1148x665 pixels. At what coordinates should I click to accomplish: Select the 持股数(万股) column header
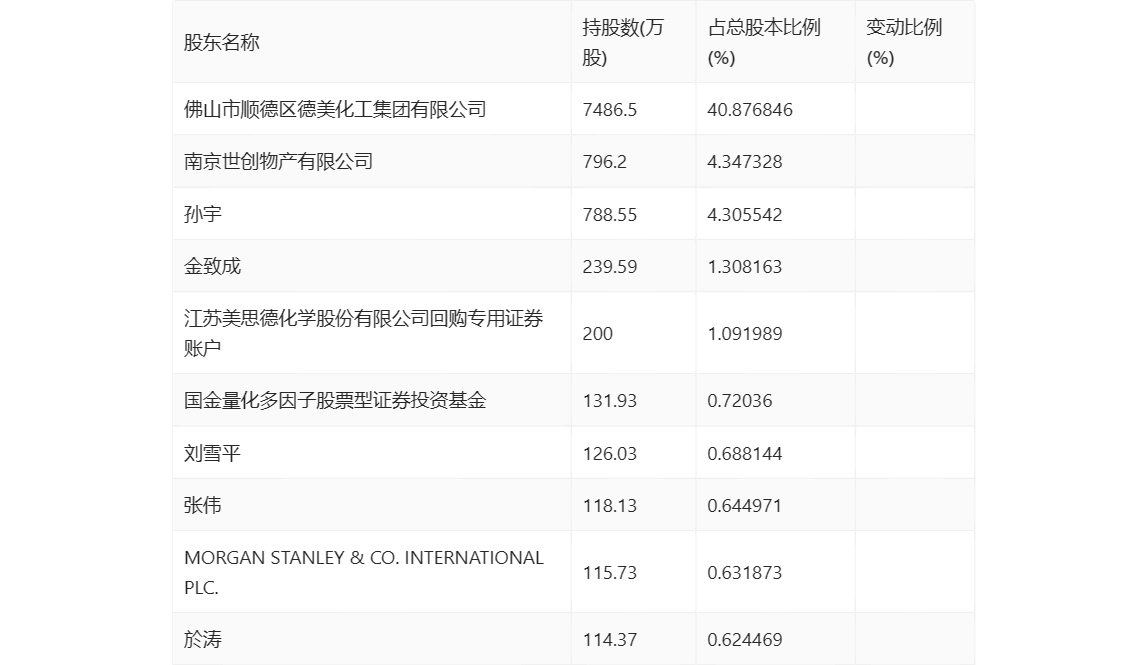(x=623, y=42)
